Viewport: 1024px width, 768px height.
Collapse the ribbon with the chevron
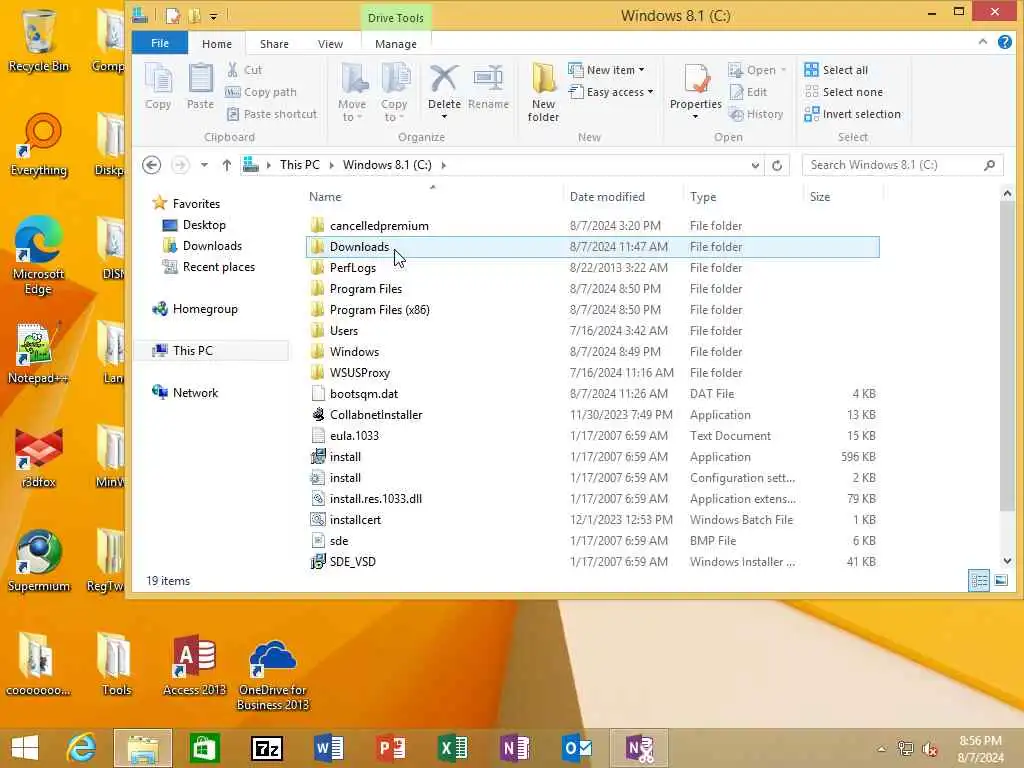[x=983, y=42]
